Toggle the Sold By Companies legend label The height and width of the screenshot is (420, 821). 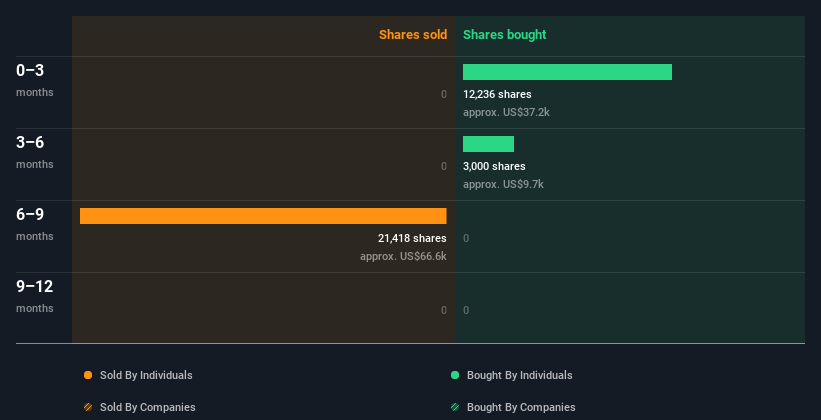148,407
